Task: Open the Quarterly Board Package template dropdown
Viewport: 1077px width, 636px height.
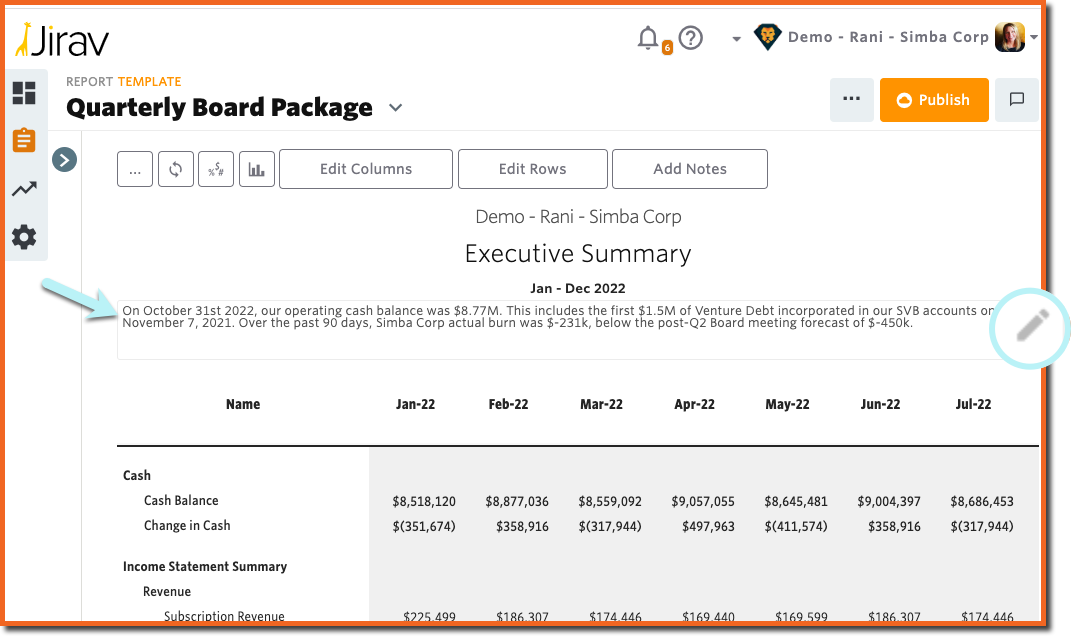Action: (x=396, y=108)
